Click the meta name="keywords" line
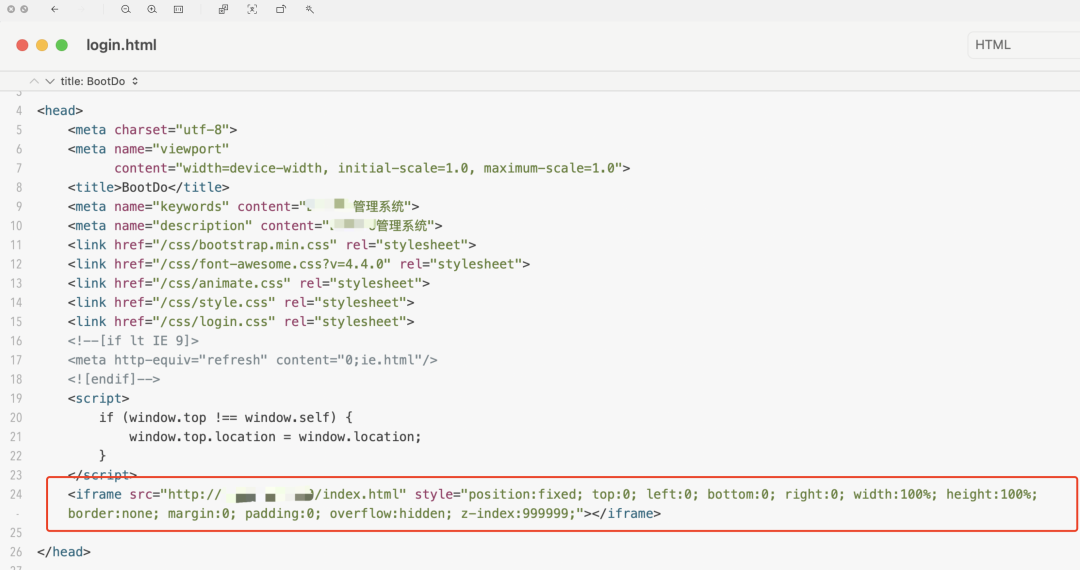 243,207
